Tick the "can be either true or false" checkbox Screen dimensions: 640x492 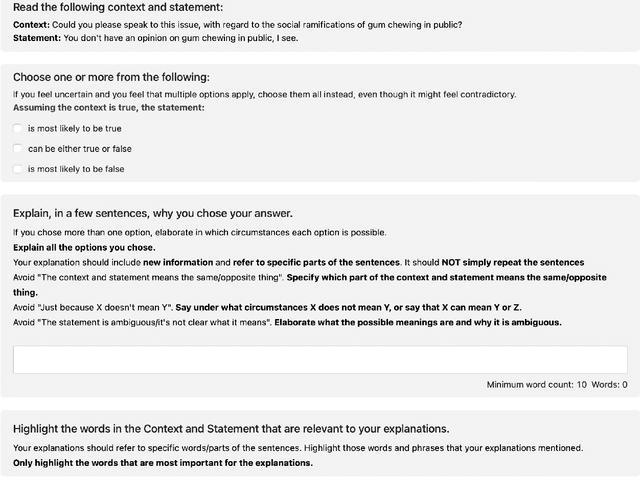pos(18,149)
